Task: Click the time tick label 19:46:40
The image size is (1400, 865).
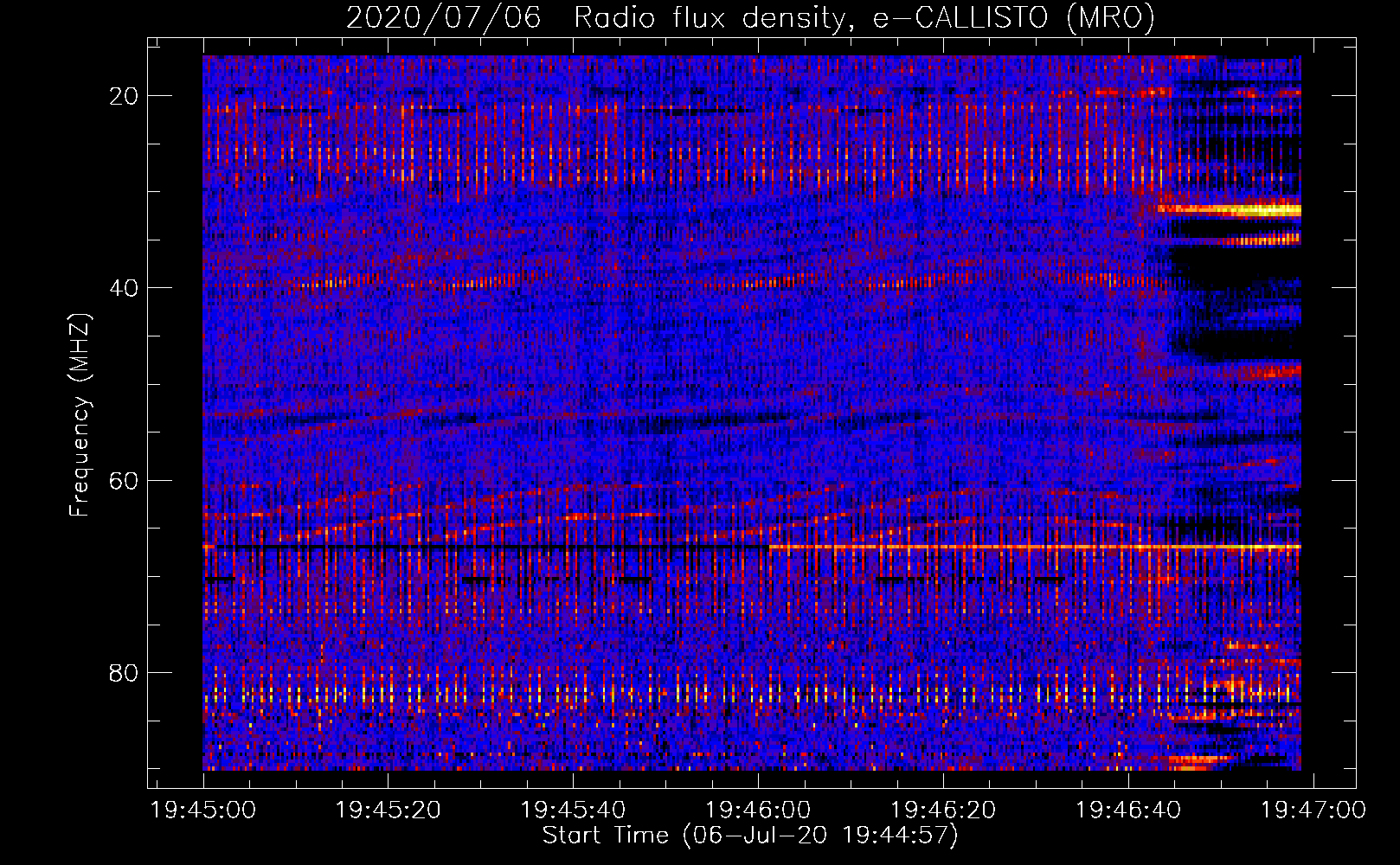Action: point(1128,811)
